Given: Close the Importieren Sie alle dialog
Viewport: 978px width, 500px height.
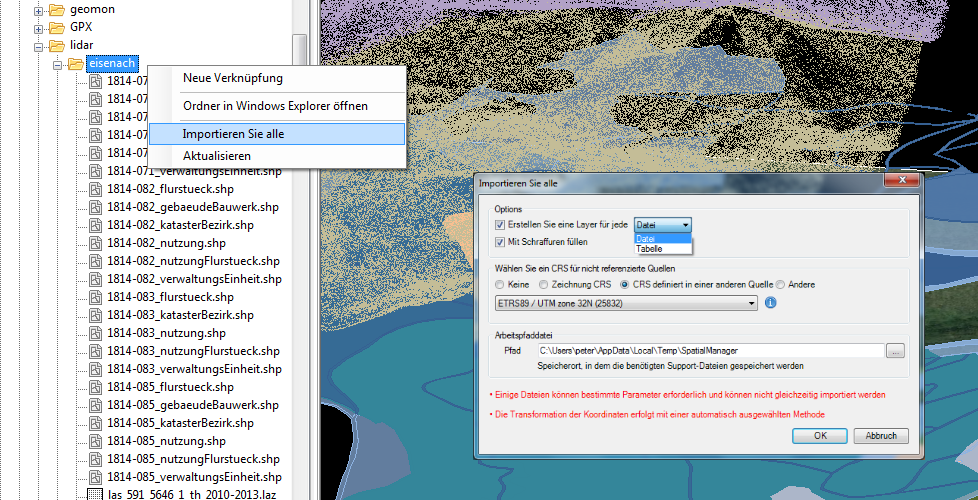Looking at the screenshot, I should tap(901, 181).
